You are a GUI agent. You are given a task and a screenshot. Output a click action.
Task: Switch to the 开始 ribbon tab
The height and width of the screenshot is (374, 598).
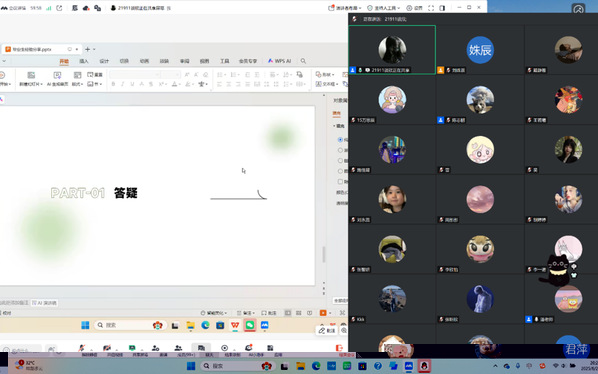(64, 61)
